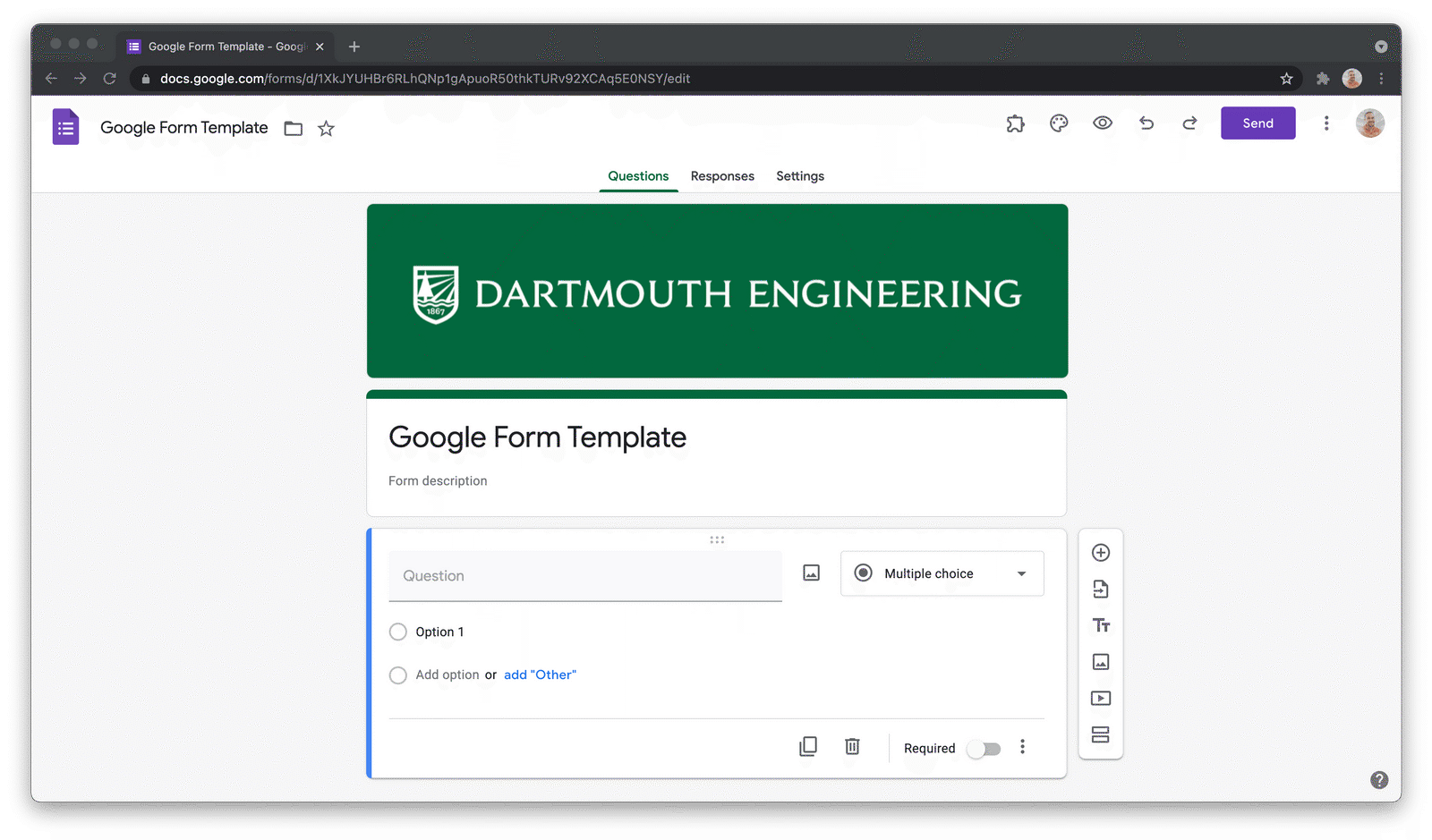Redo the last form change
1432x840 pixels.
tap(1189, 123)
